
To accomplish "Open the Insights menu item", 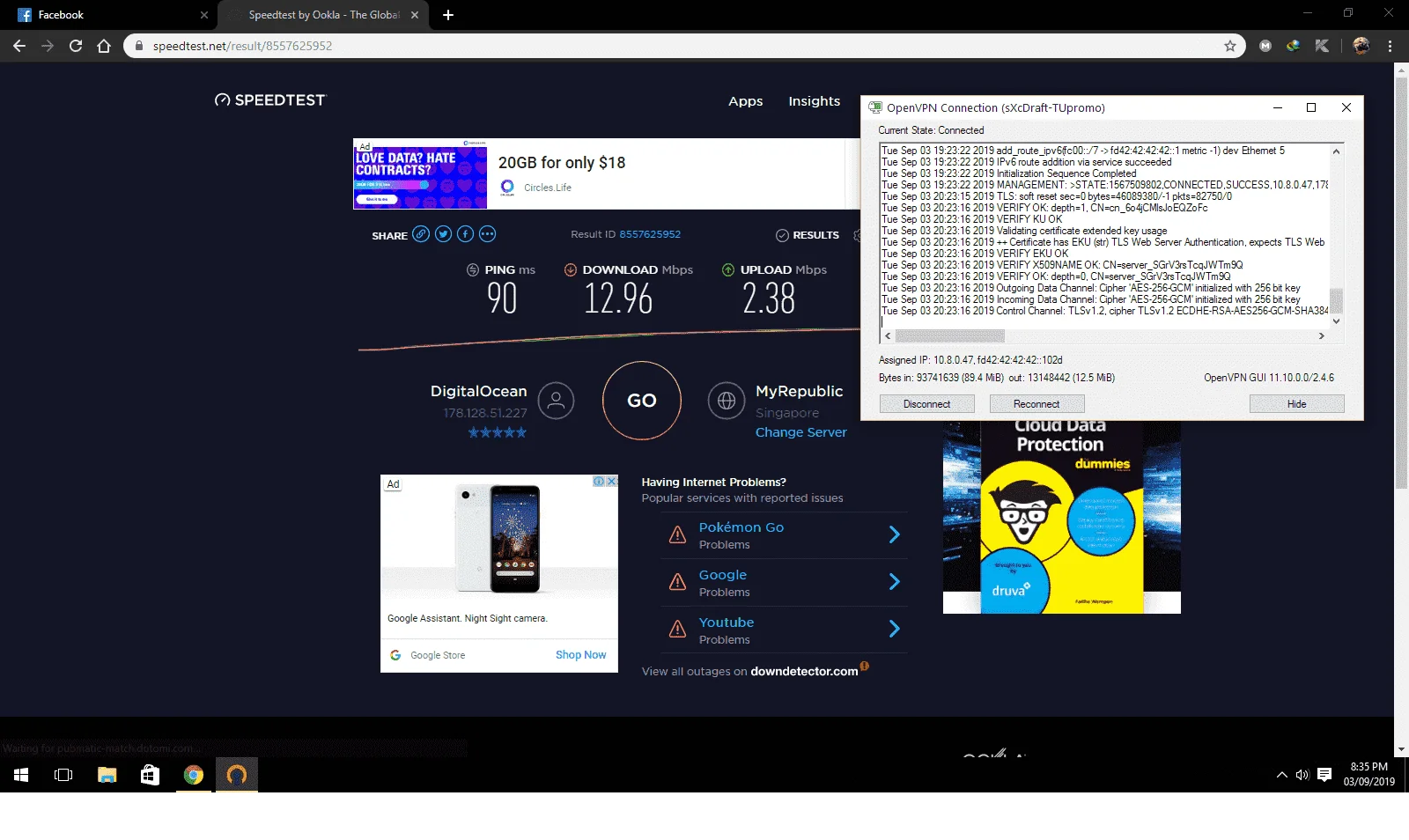I will pyautogui.click(x=815, y=101).
